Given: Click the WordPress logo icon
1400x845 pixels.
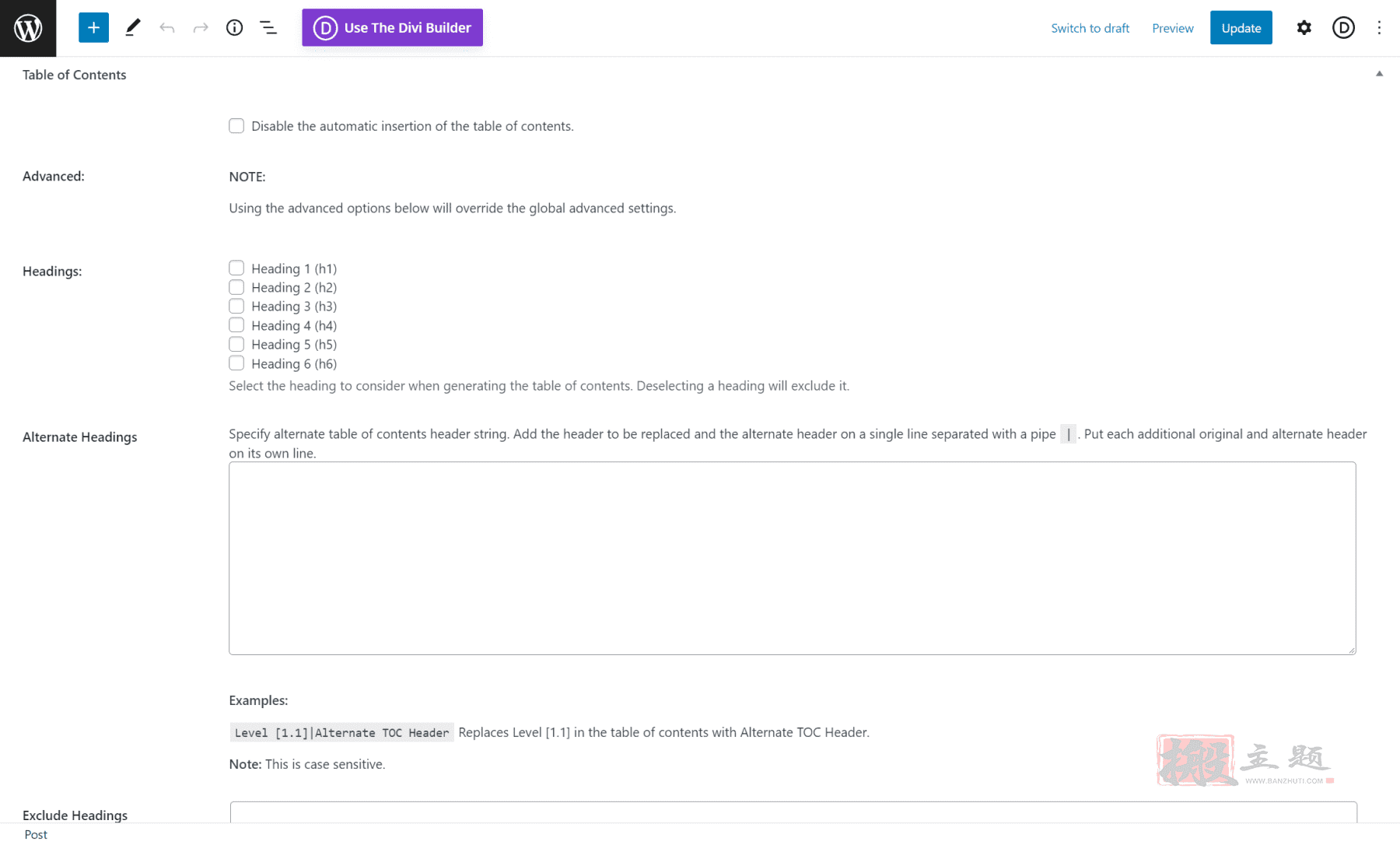Looking at the screenshot, I should [x=28, y=28].
